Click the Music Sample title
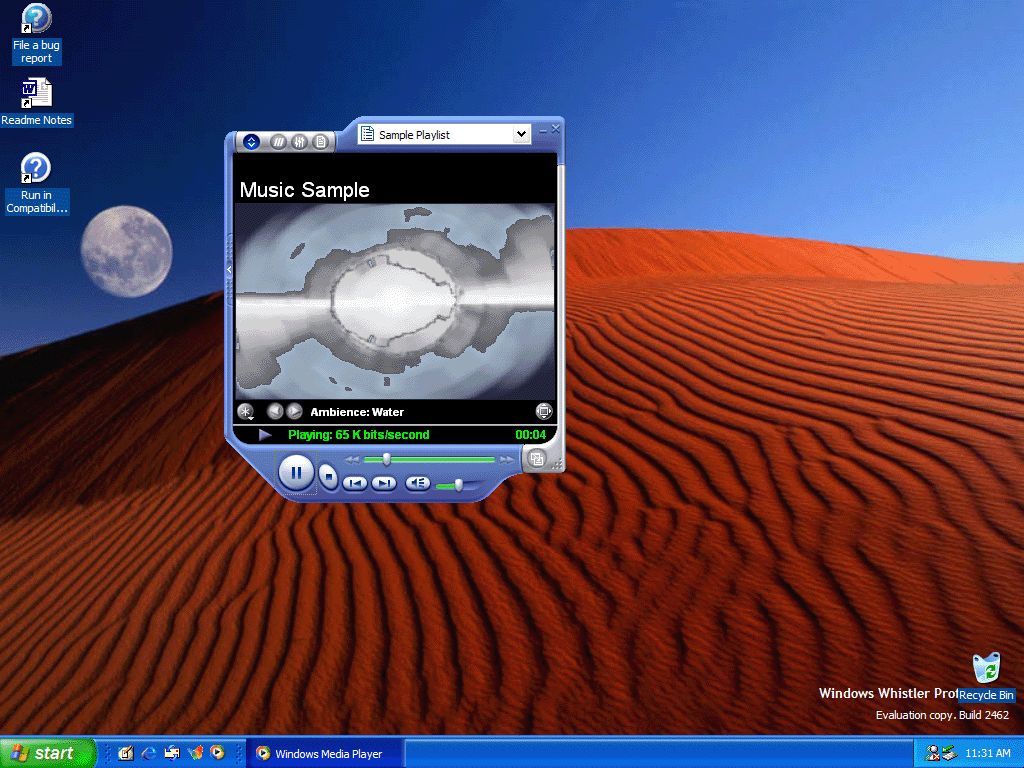Image resolution: width=1024 pixels, height=768 pixels. (304, 190)
